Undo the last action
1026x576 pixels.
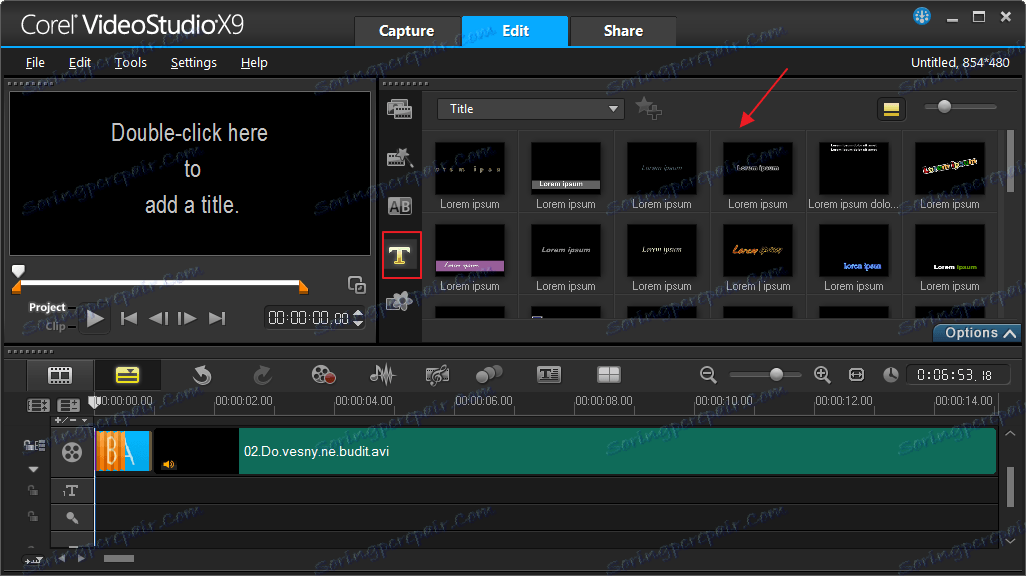coord(202,374)
